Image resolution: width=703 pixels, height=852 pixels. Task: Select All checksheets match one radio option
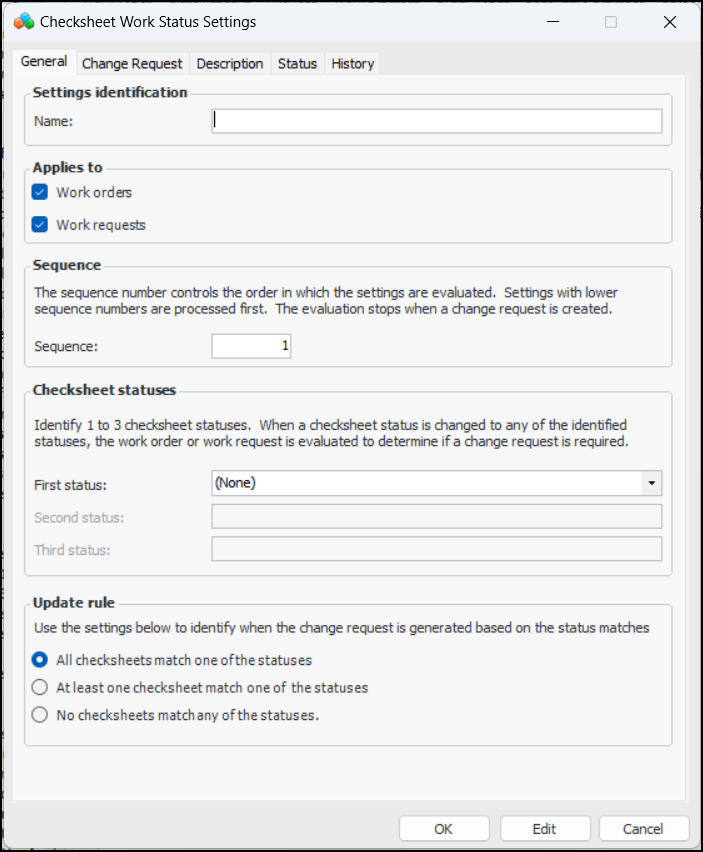pos(40,660)
